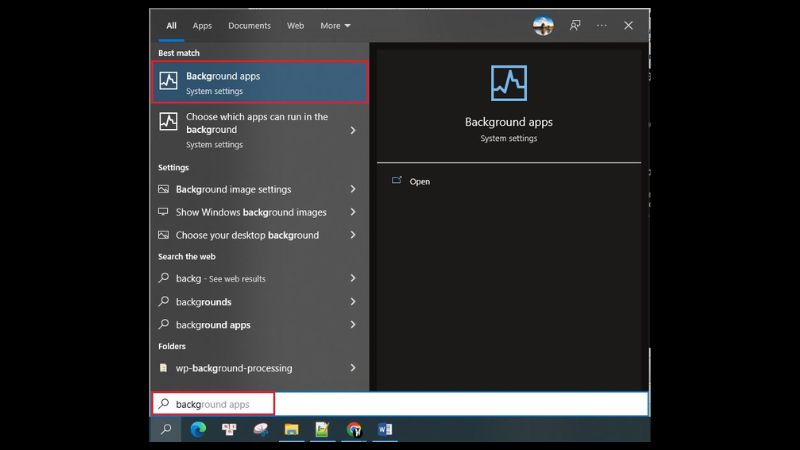Expand arrow beside 'backgrounds' web suggestion
800x450 pixels.
tap(353, 302)
